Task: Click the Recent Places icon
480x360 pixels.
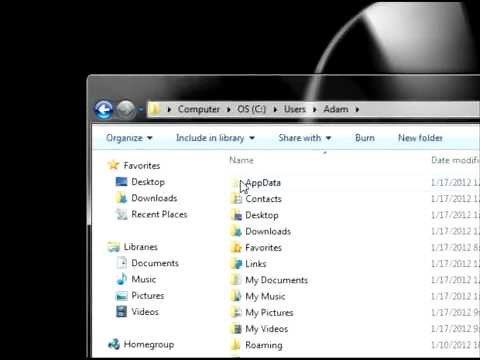Action: point(121,214)
